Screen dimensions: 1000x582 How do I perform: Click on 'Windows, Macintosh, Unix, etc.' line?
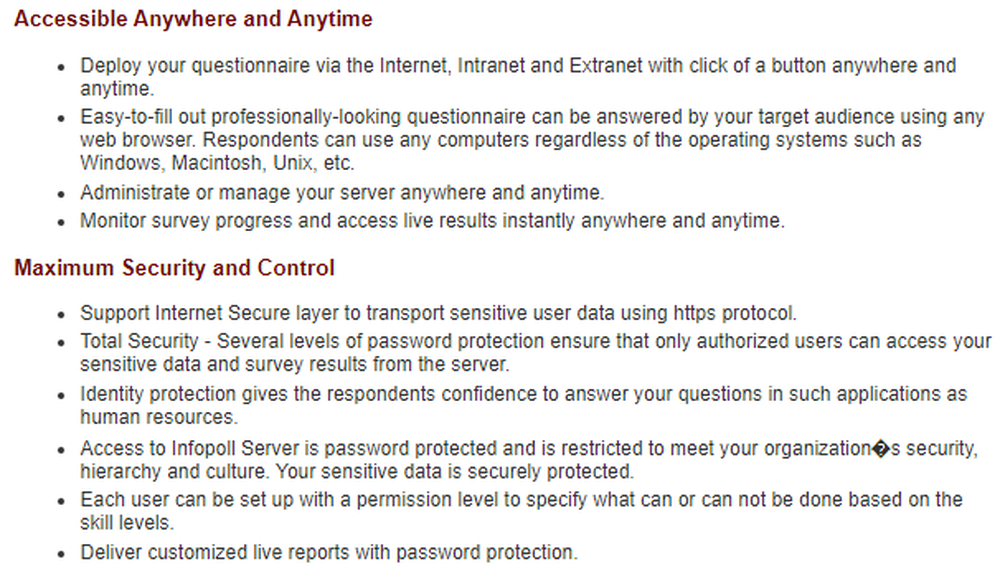tap(217, 163)
